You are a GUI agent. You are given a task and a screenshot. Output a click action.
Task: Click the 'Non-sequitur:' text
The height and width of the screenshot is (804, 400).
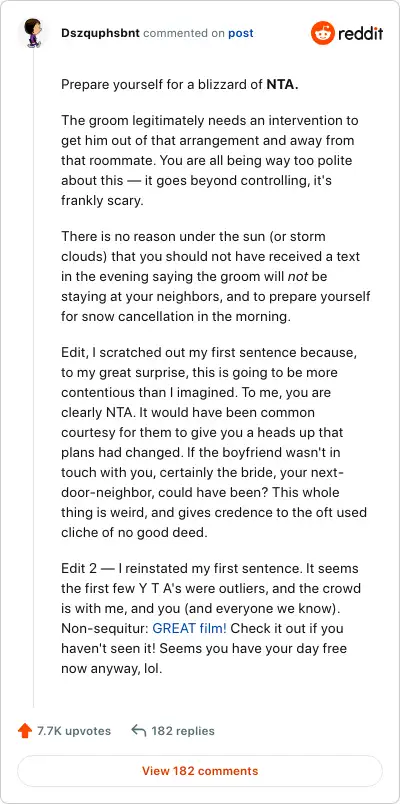[x=105, y=628]
